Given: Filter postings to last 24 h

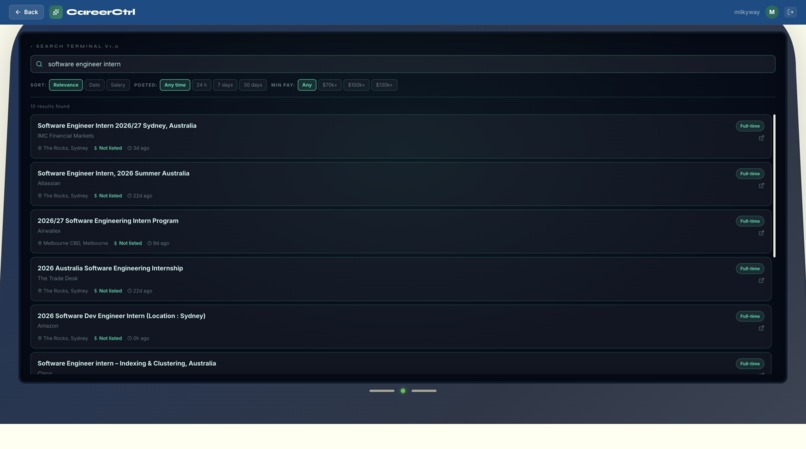Looking at the screenshot, I should [x=202, y=85].
